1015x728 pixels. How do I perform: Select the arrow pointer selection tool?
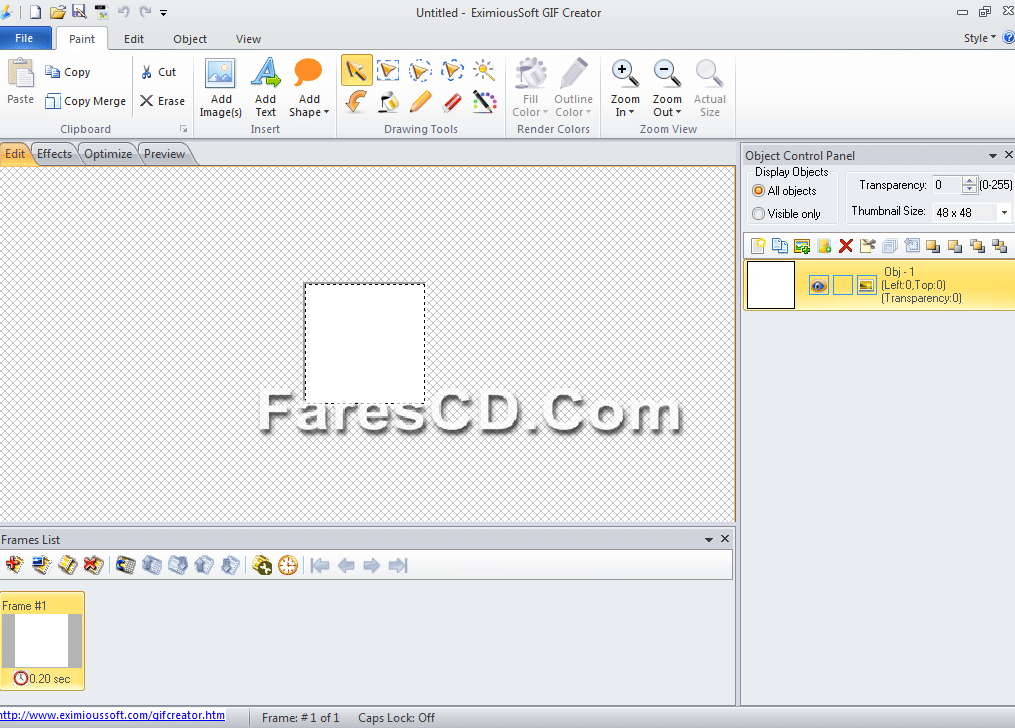356,71
